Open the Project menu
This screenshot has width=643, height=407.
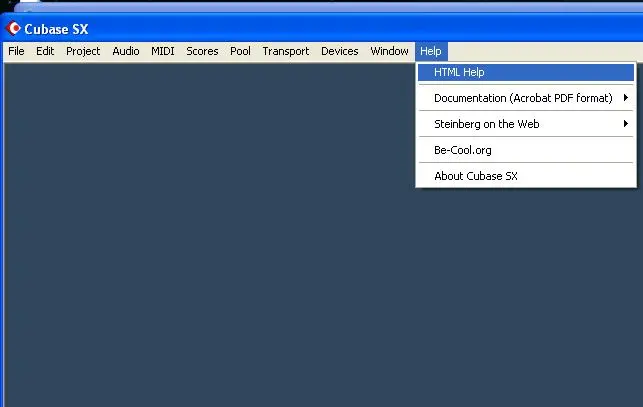pos(83,51)
